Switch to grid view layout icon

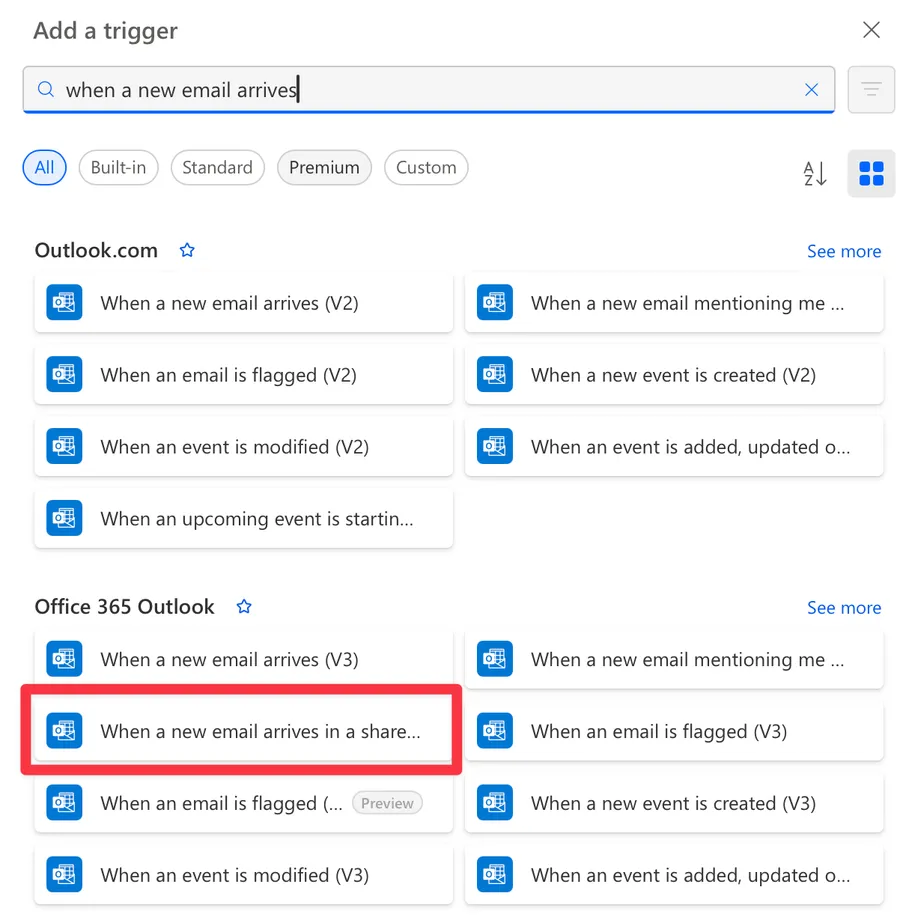871,174
